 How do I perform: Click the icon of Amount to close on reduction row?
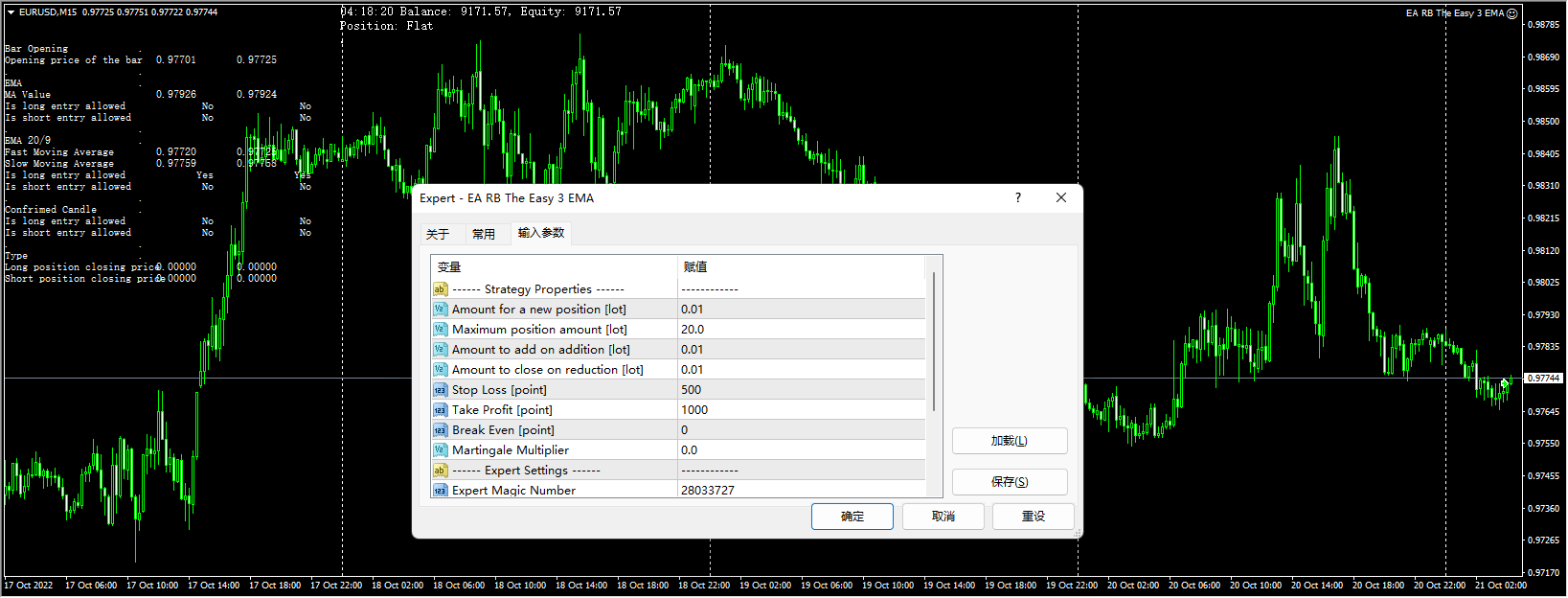tap(440, 370)
